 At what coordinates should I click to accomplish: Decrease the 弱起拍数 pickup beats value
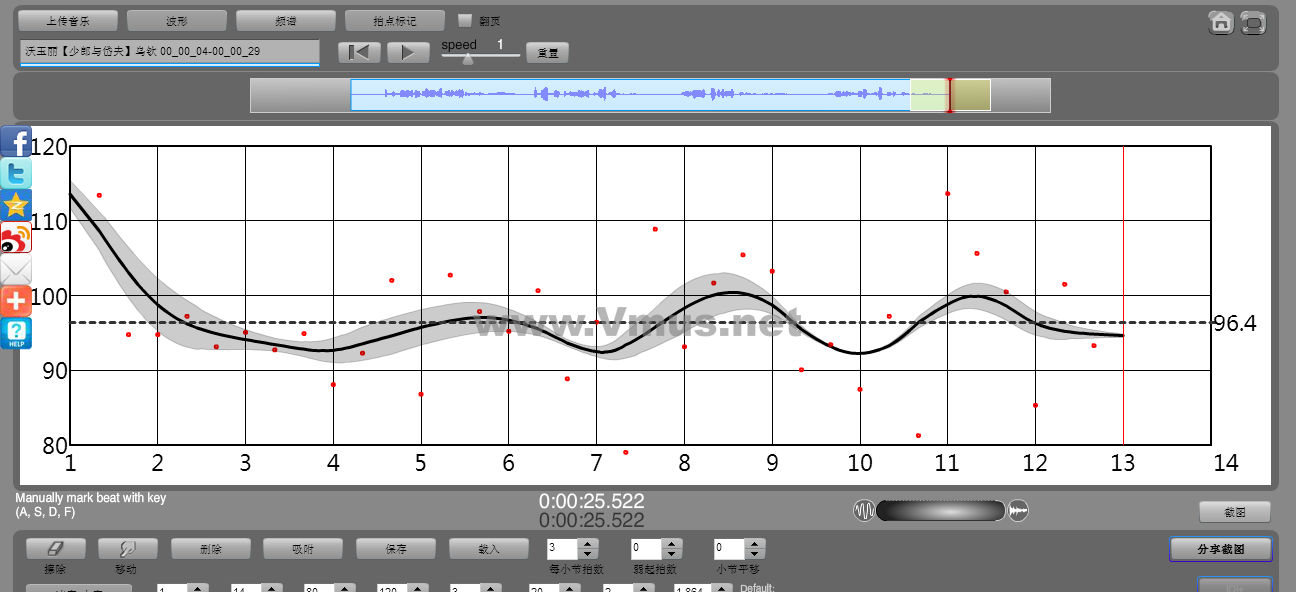click(x=673, y=554)
